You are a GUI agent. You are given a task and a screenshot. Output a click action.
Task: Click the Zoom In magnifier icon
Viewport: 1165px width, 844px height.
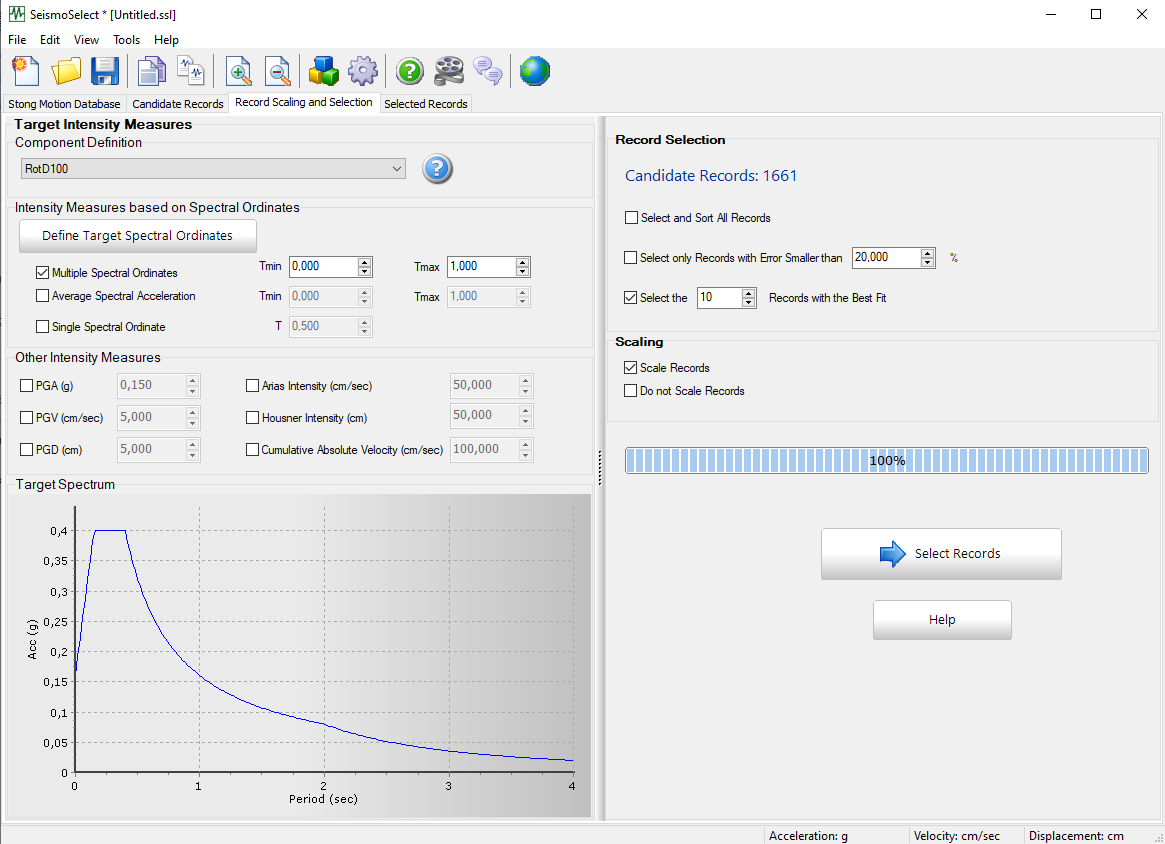click(x=239, y=71)
